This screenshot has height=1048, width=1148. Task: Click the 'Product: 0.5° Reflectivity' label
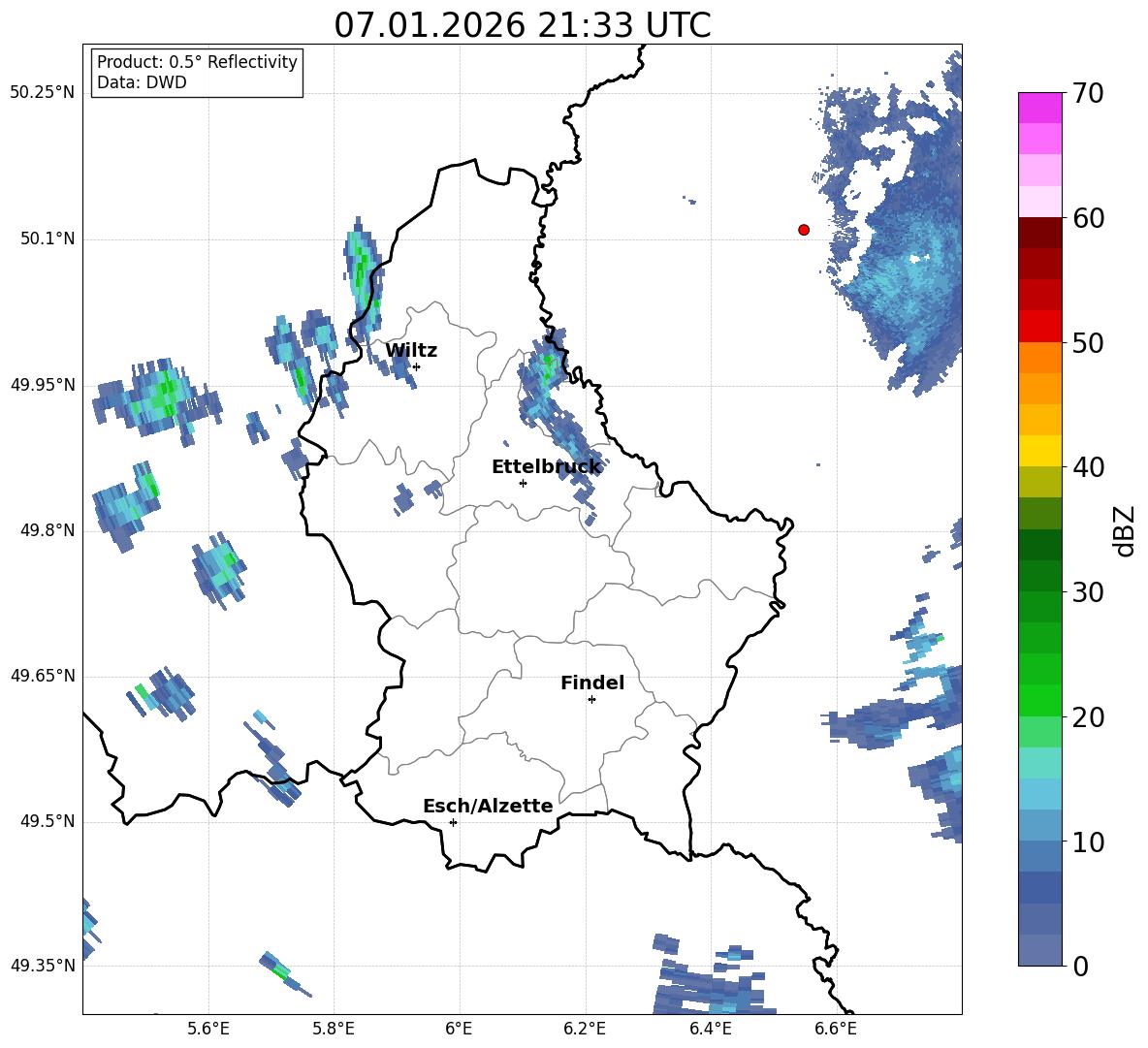(x=197, y=61)
